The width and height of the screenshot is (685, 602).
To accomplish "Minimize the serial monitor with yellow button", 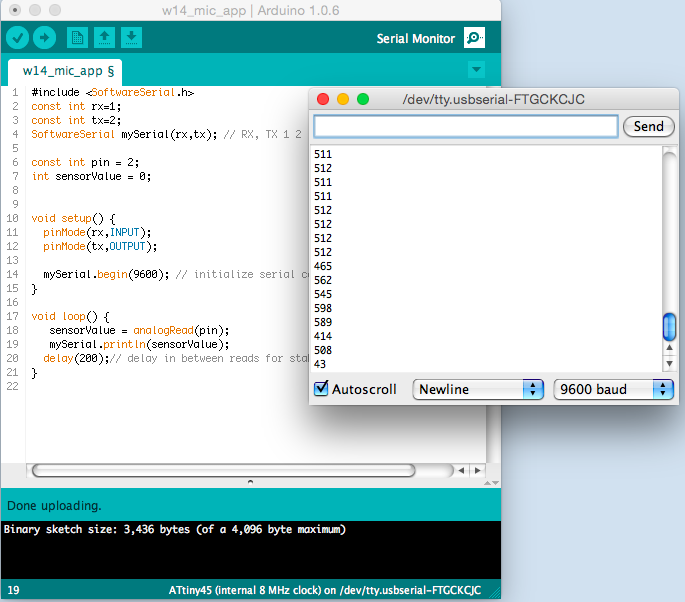I will (343, 99).
